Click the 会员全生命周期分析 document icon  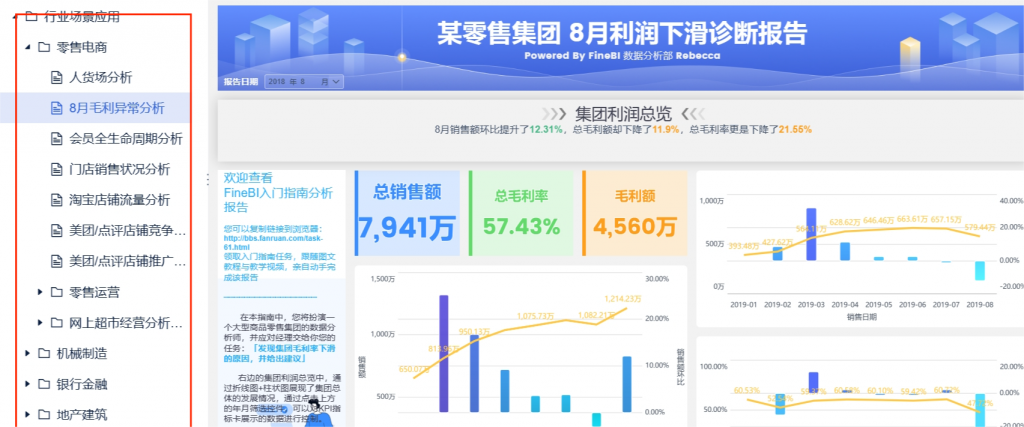point(57,139)
